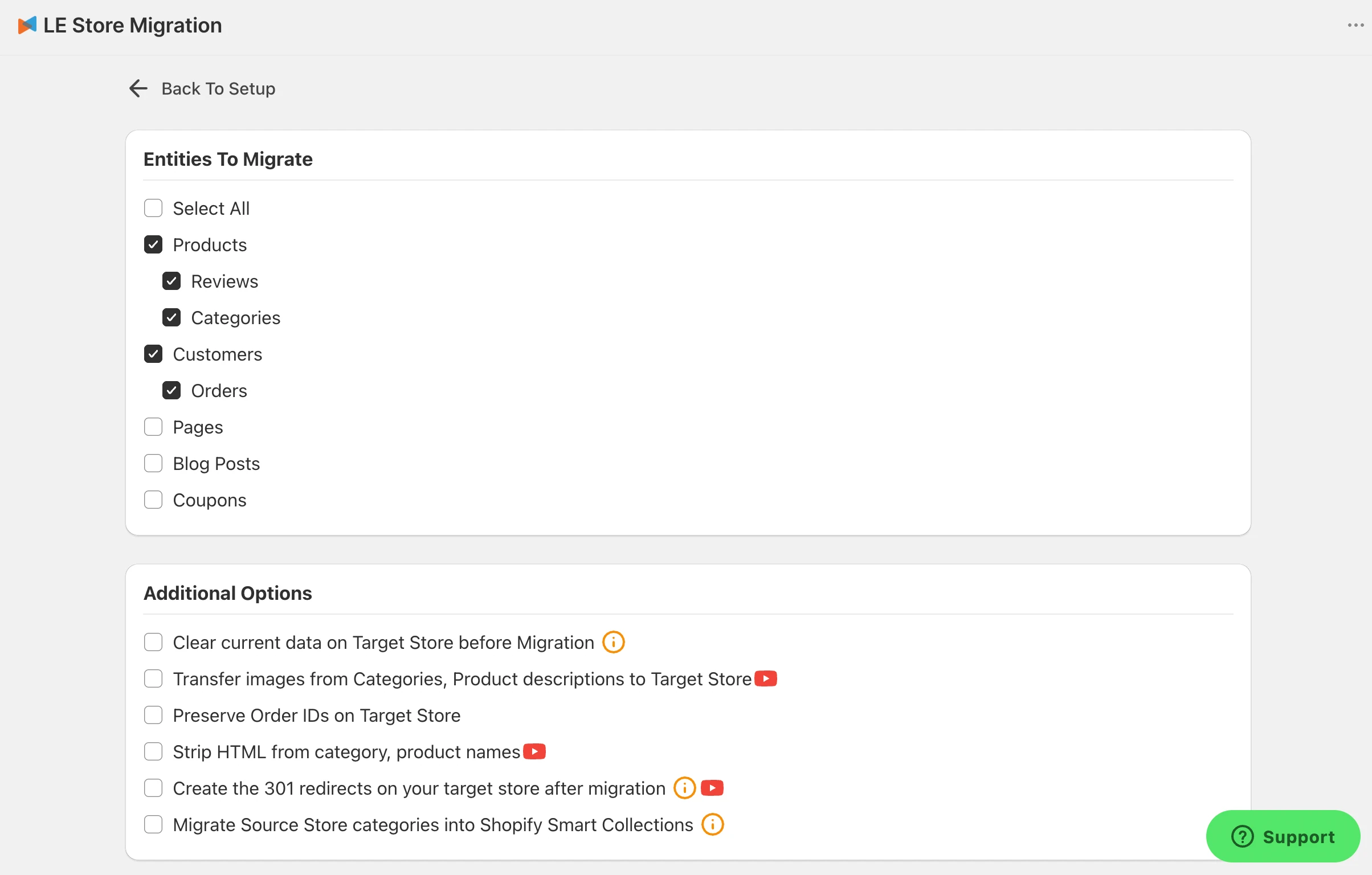
Task: Open the YouTube video for 301 redirects
Action: pyautogui.click(x=712, y=788)
